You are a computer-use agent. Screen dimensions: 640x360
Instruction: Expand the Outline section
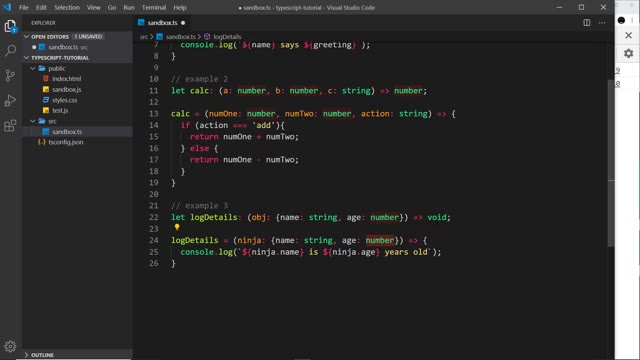click(27, 355)
